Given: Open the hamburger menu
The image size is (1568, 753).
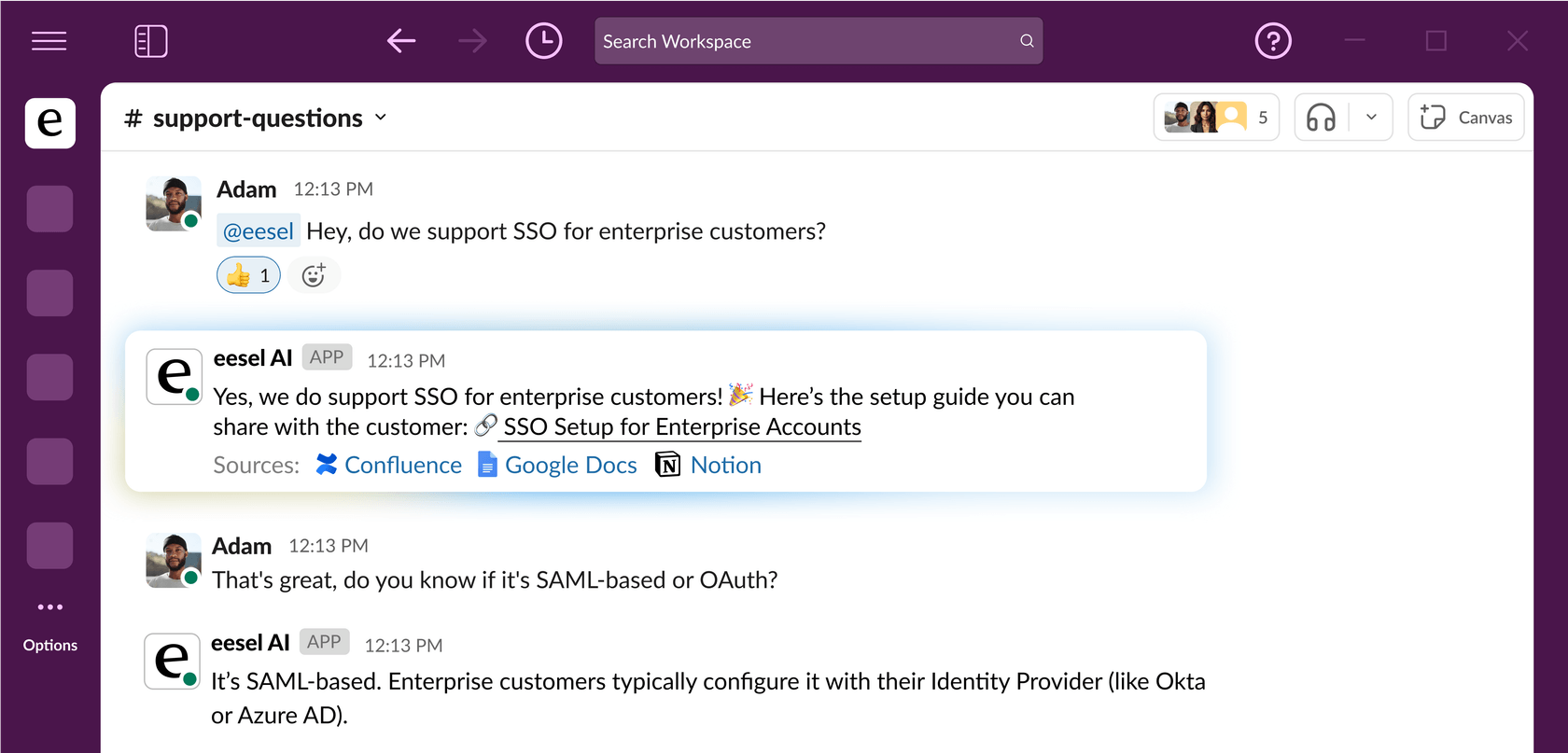Looking at the screenshot, I should pos(49,41).
